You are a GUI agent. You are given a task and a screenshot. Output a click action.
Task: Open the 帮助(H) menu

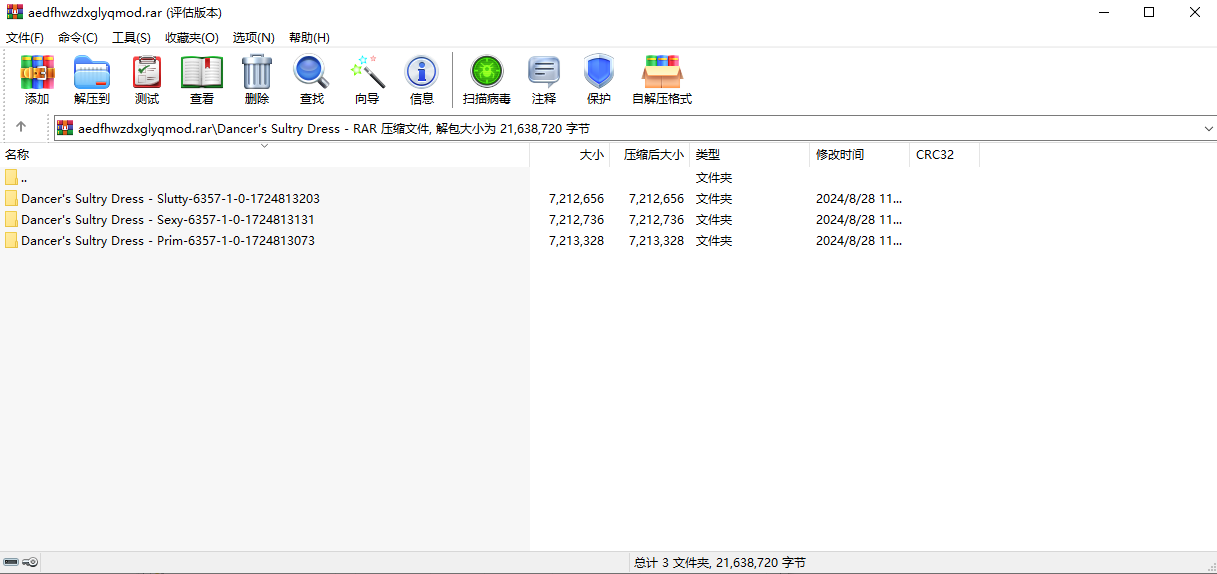pyautogui.click(x=309, y=37)
